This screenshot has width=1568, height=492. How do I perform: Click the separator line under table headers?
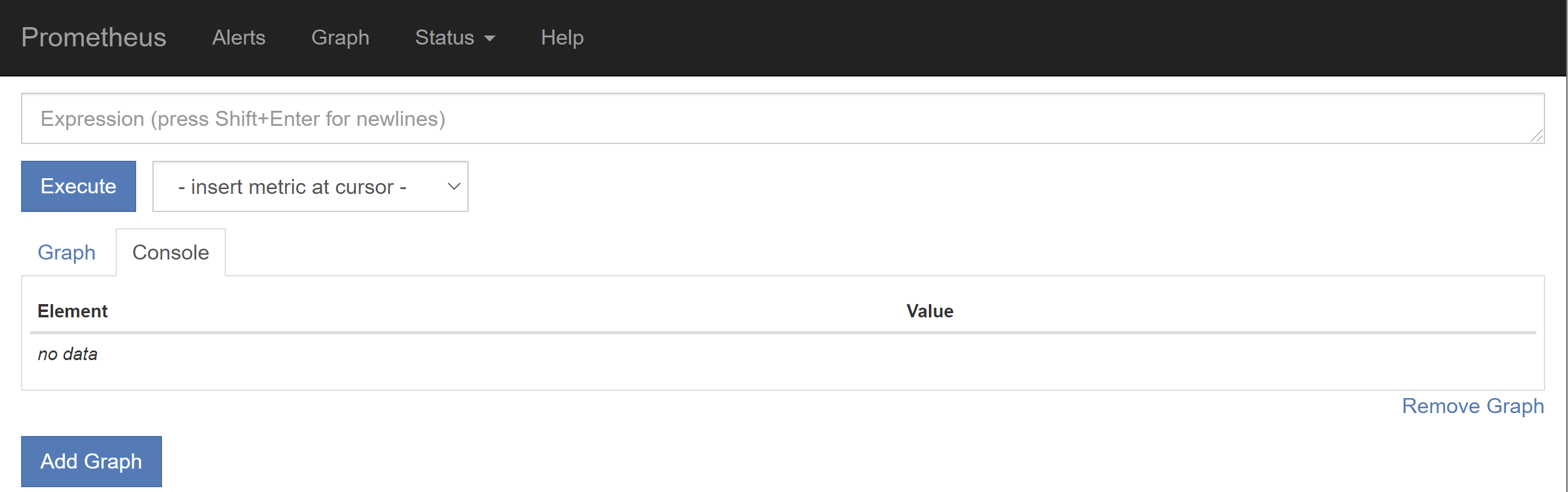[x=782, y=332]
